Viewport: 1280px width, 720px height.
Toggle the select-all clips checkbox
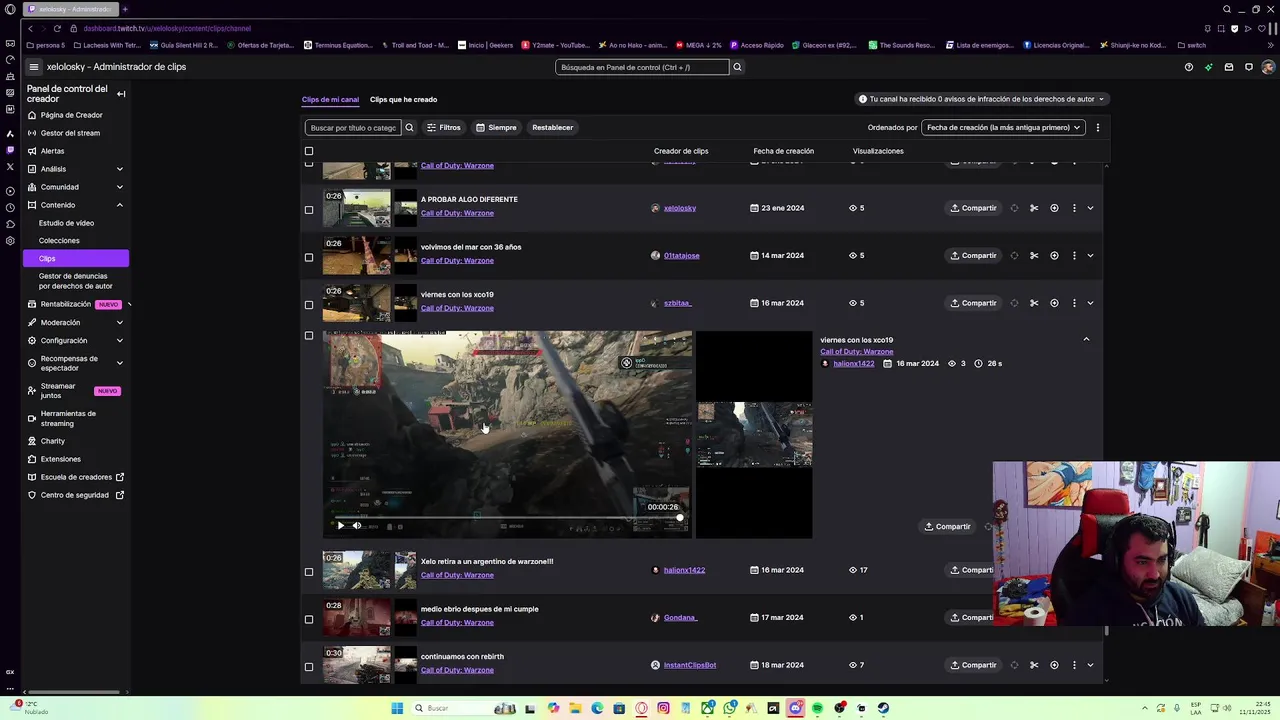pyautogui.click(x=309, y=151)
